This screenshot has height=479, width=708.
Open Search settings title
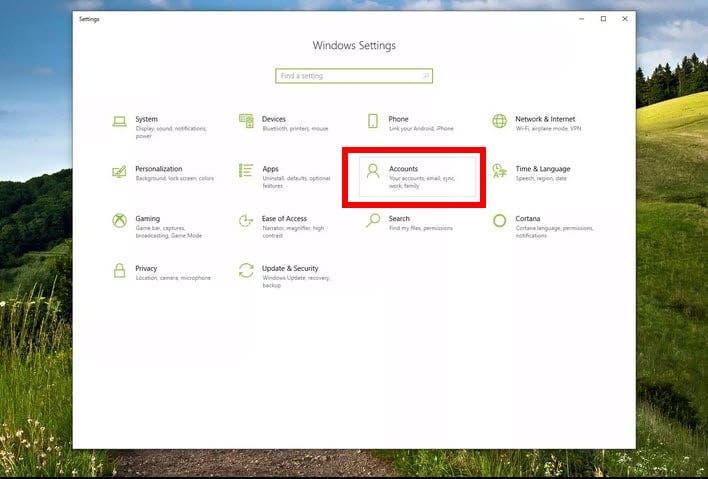[399, 219]
